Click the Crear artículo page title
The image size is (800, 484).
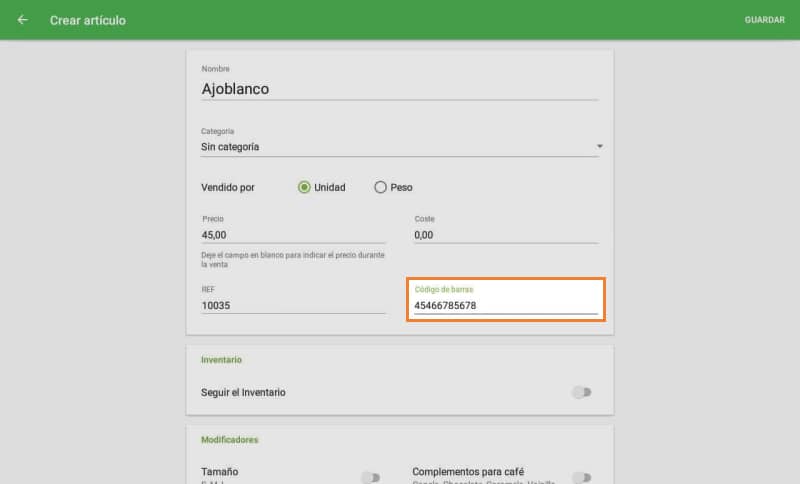click(88, 20)
